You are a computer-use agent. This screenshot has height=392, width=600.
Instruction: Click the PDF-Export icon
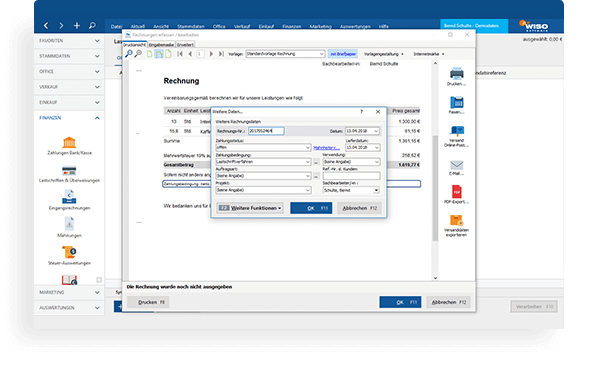[x=457, y=191]
